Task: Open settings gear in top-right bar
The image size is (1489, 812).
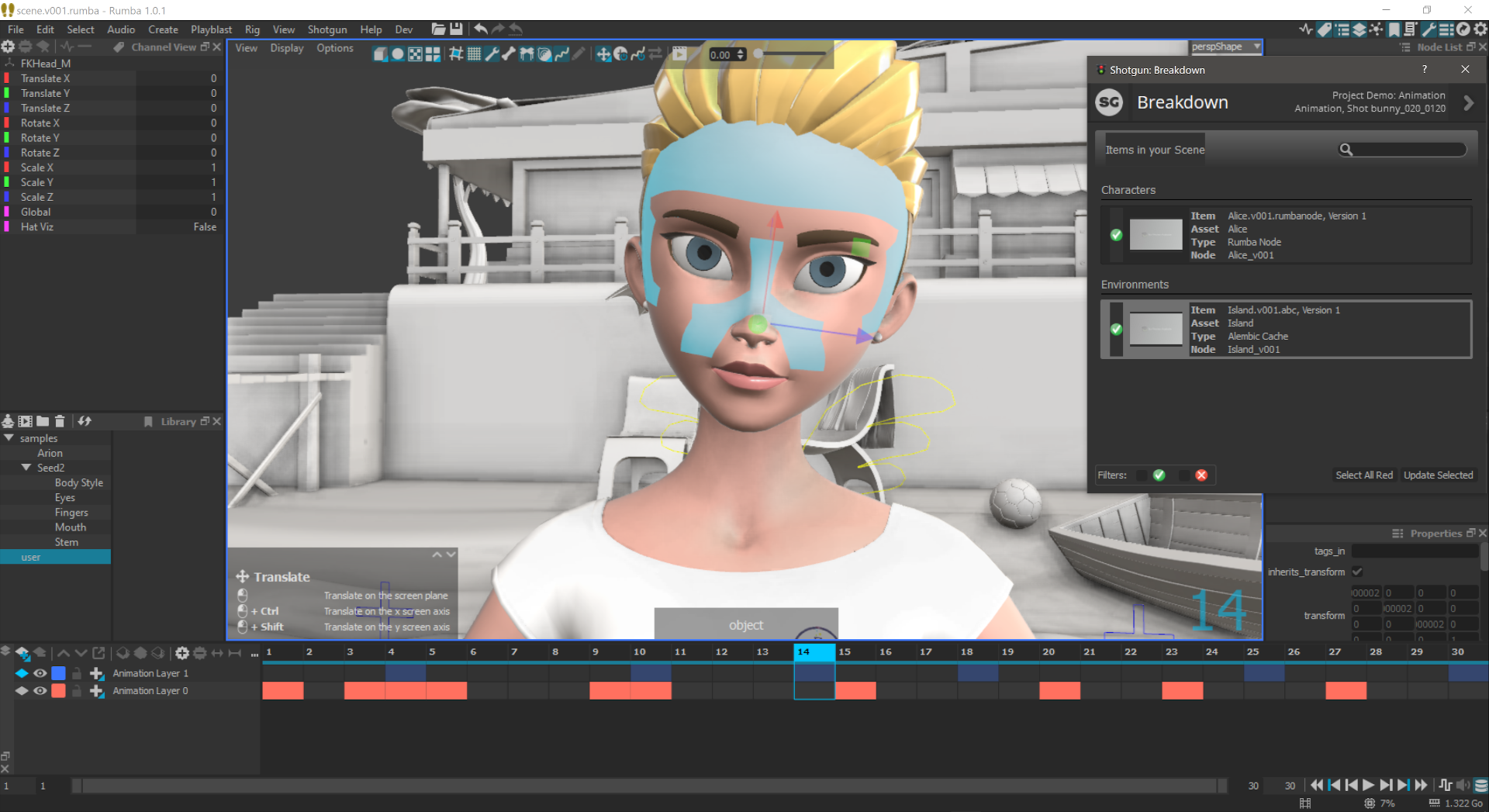Action: pos(1480,29)
